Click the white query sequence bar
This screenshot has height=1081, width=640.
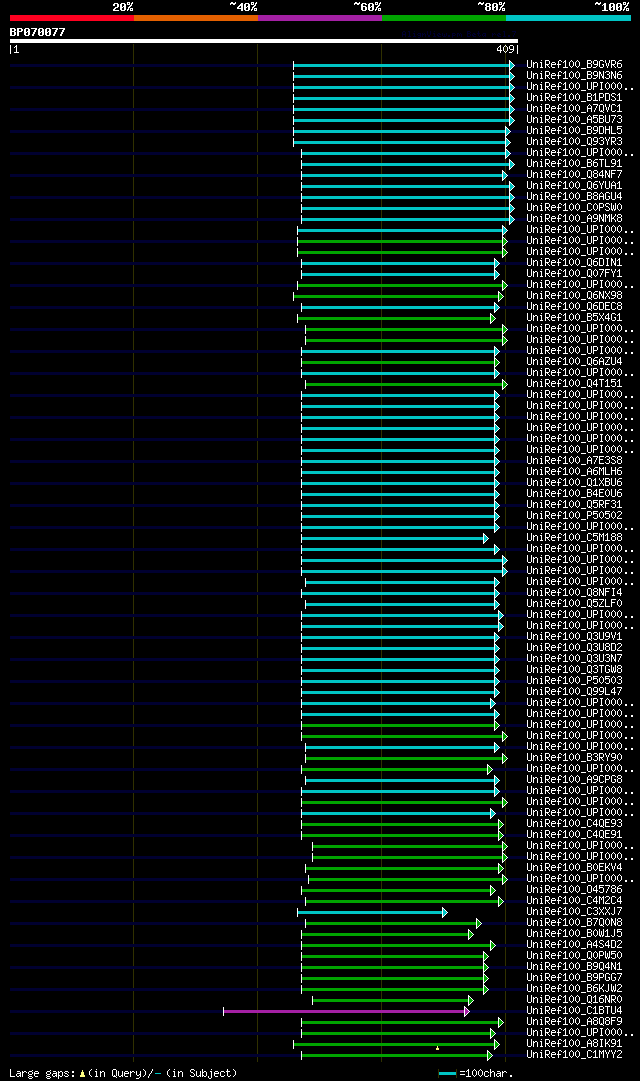pos(263,41)
